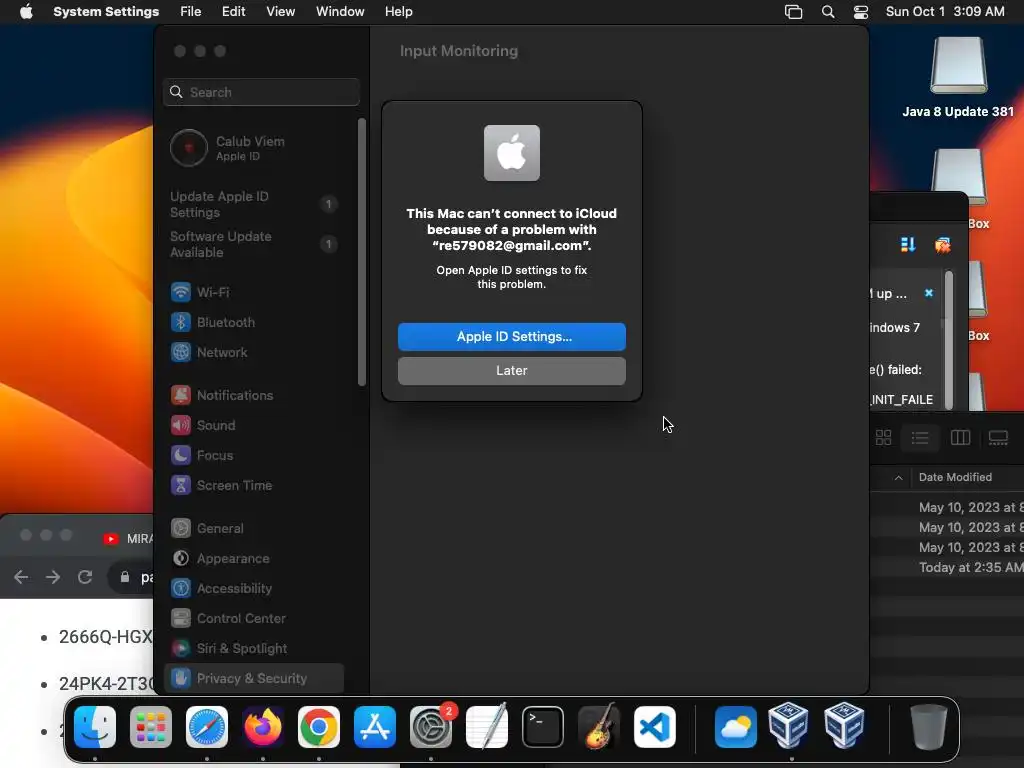The height and width of the screenshot is (768, 1024).
Task: Click the first VirtualBox Dock icon
Action: (x=788, y=727)
